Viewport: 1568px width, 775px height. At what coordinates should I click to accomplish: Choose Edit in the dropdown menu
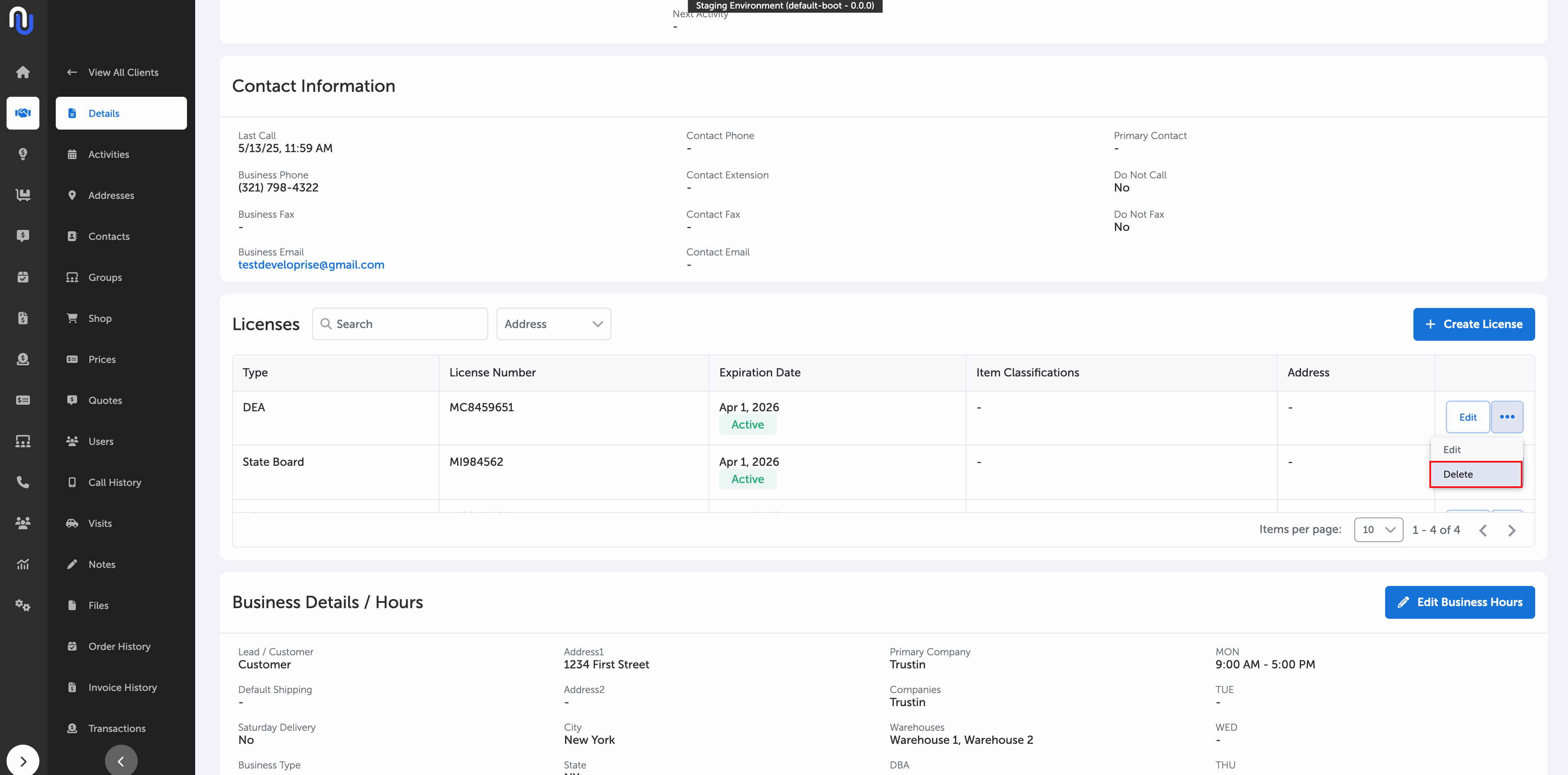pyautogui.click(x=1452, y=449)
